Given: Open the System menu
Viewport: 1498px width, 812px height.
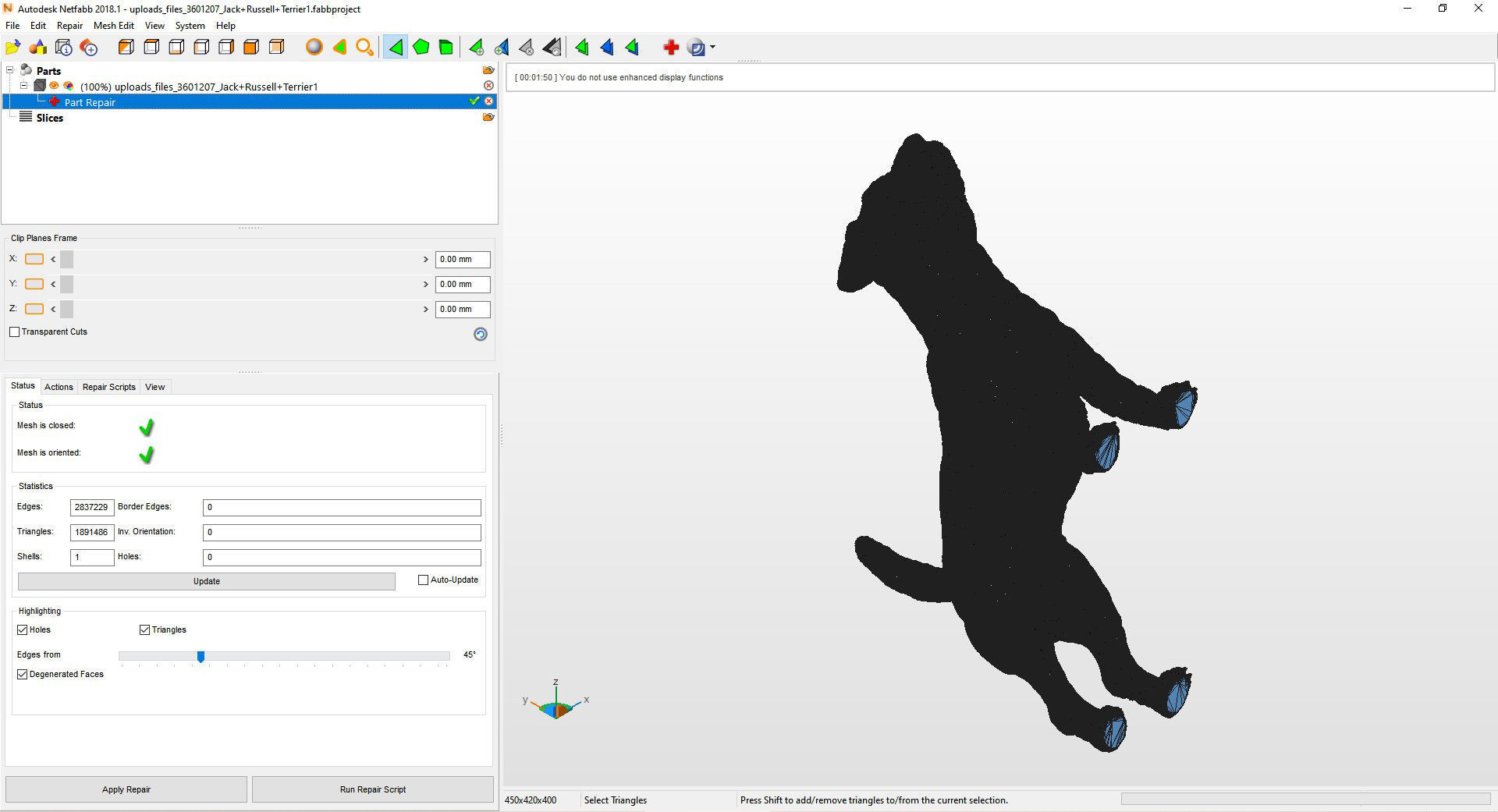Looking at the screenshot, I should point(190,26).
